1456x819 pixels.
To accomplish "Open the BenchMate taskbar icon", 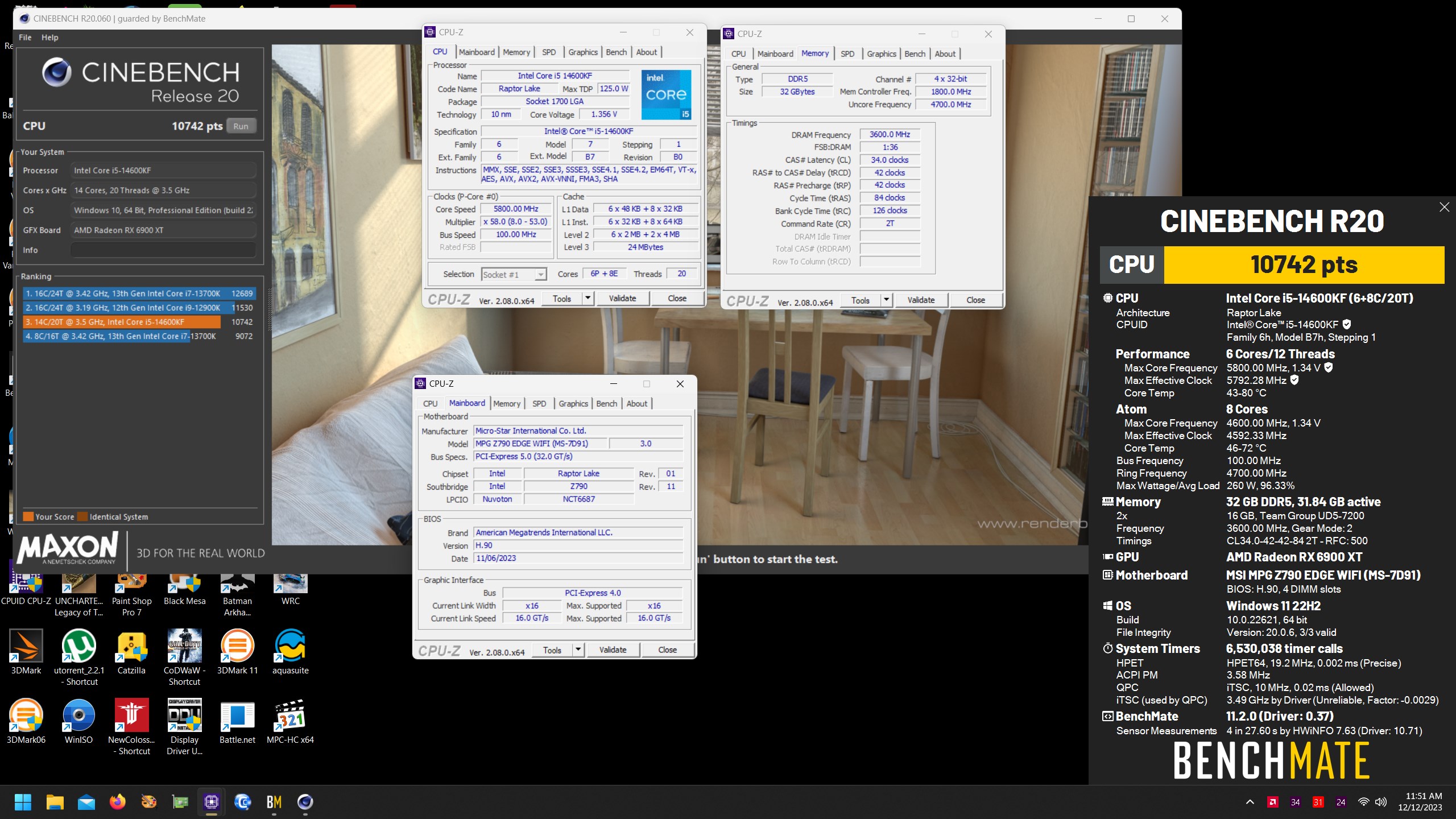I will click(x=274, y=802).
